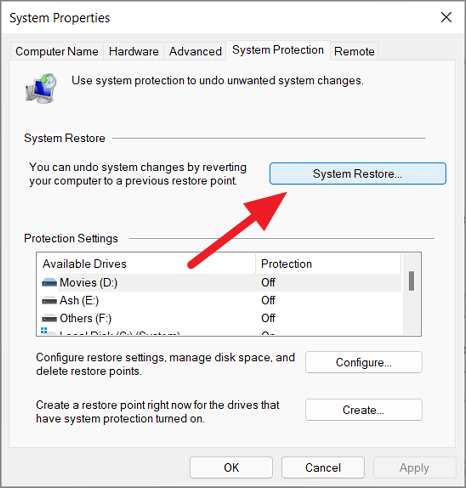
Task: Open Configure restore settings button
Action: [364, 362]
